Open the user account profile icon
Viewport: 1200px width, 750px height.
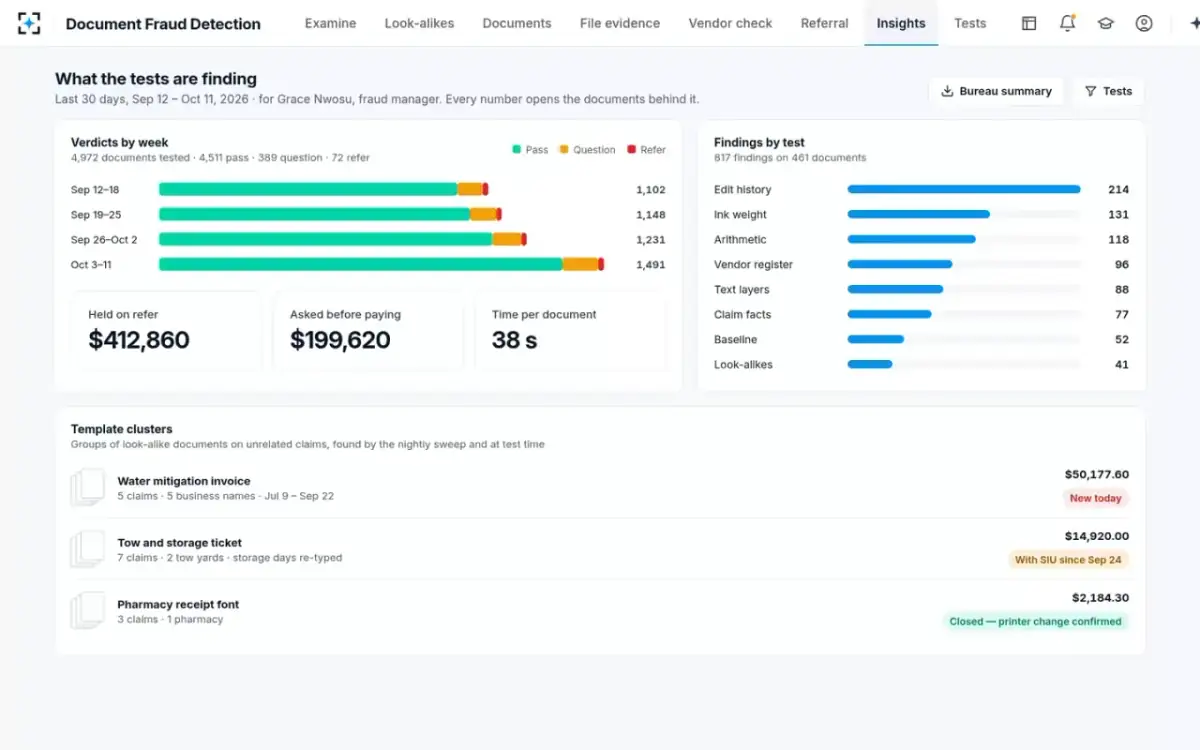coord(1144,23)
